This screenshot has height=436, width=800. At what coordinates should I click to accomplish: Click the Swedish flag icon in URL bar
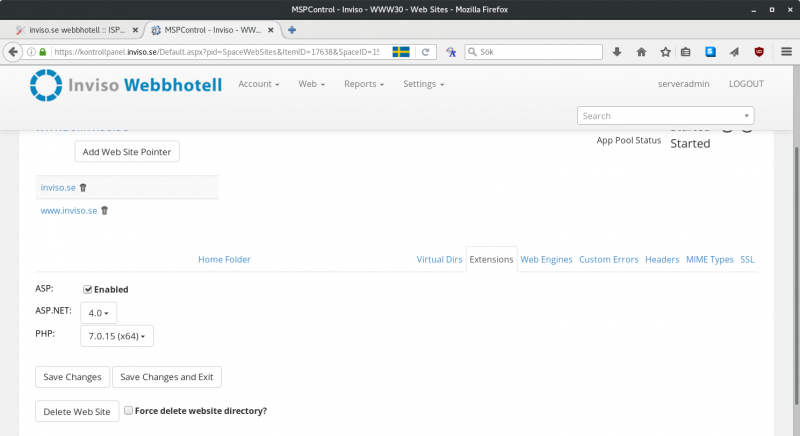click(401, 52)
